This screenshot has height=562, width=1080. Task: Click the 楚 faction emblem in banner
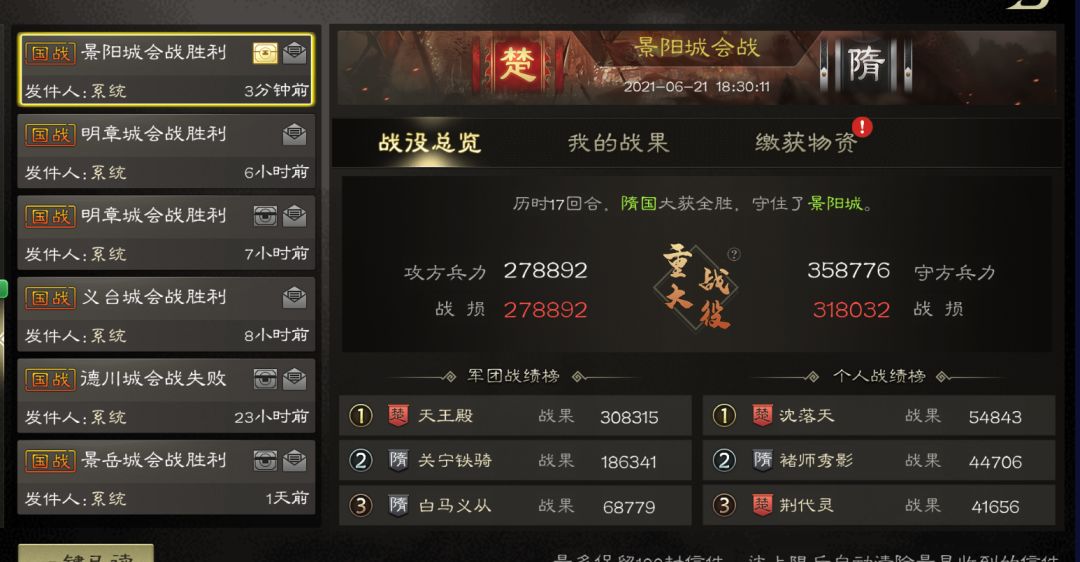[x=518, y=65]
